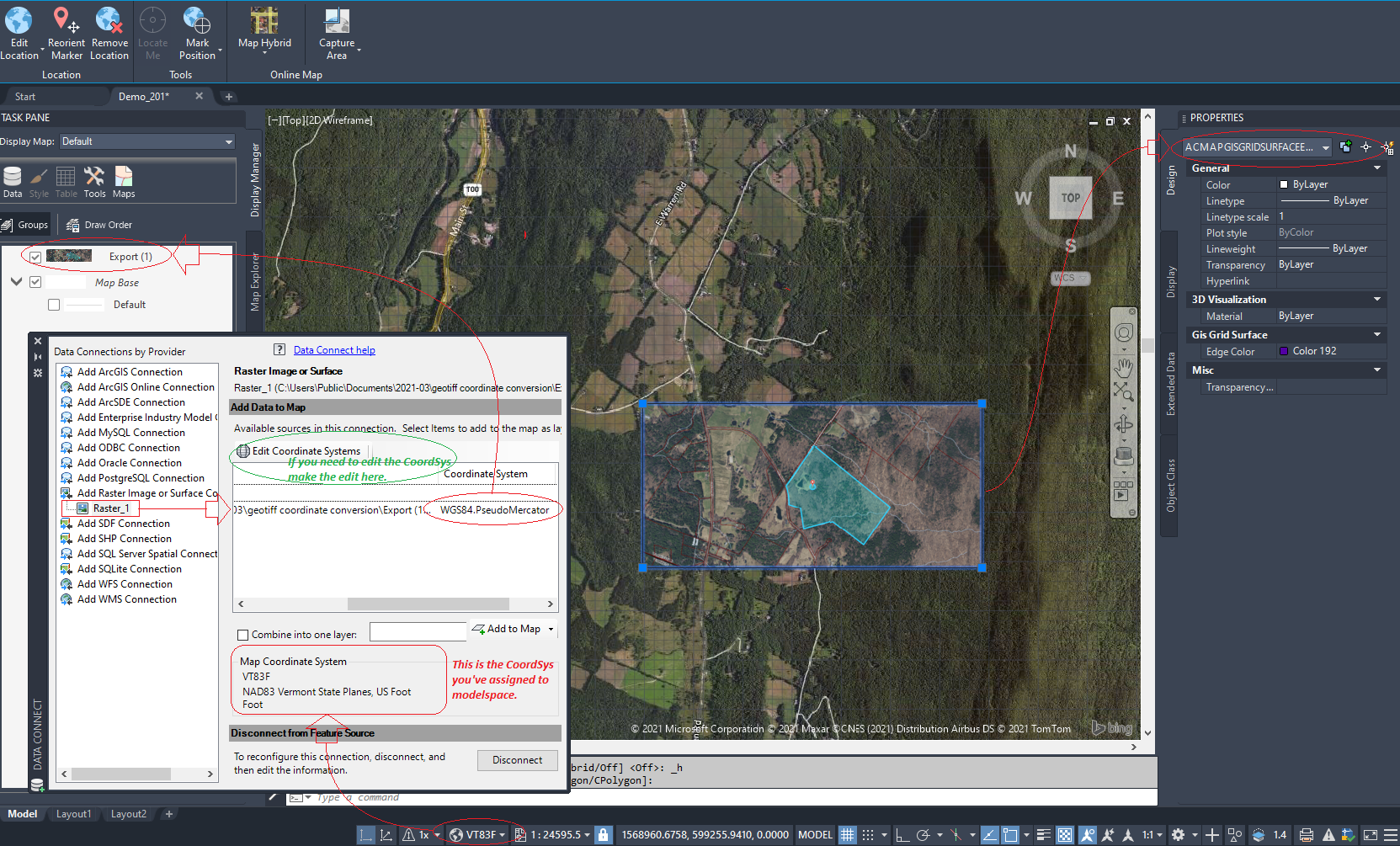Expand the 3D Visualization properties section
Image resolution: width=1400 pixels, height=846 pixels.
click(1377, 299)
